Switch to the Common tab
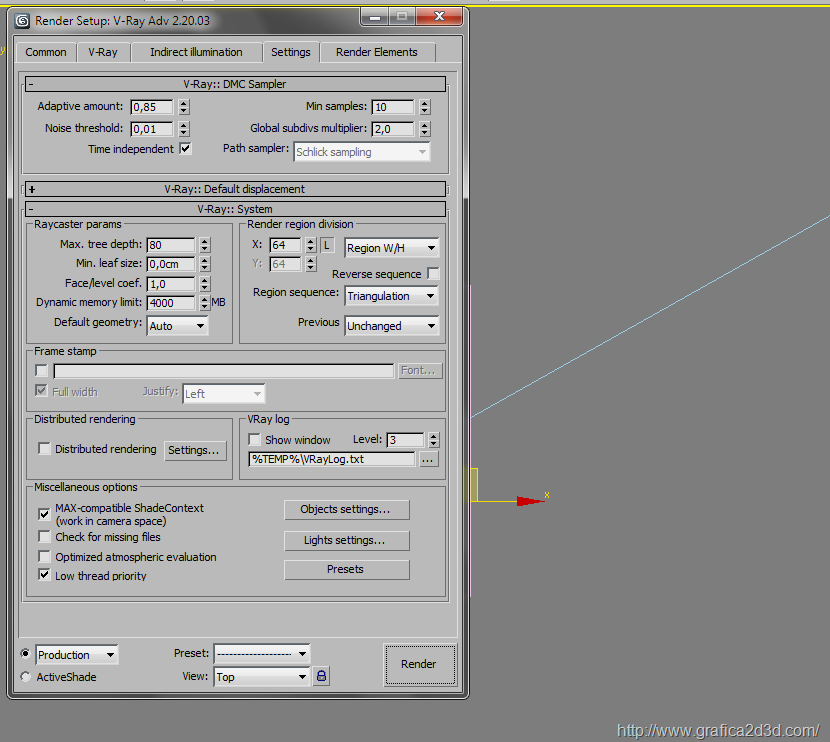830x742 pixels. (x=46, y=52)
